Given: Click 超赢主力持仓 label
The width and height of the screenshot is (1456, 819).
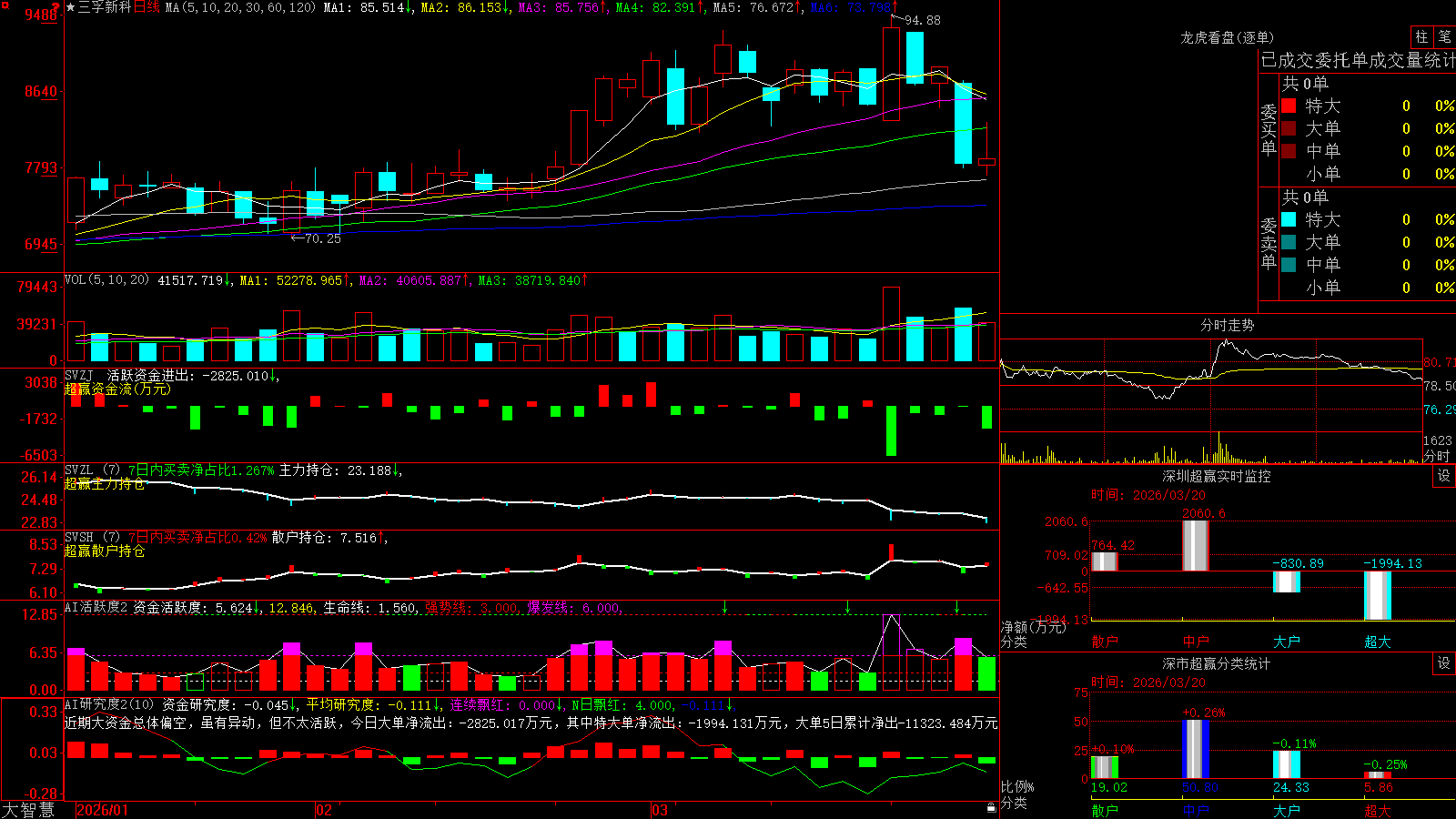Looking at the screenshot, I should click(105, 484).
